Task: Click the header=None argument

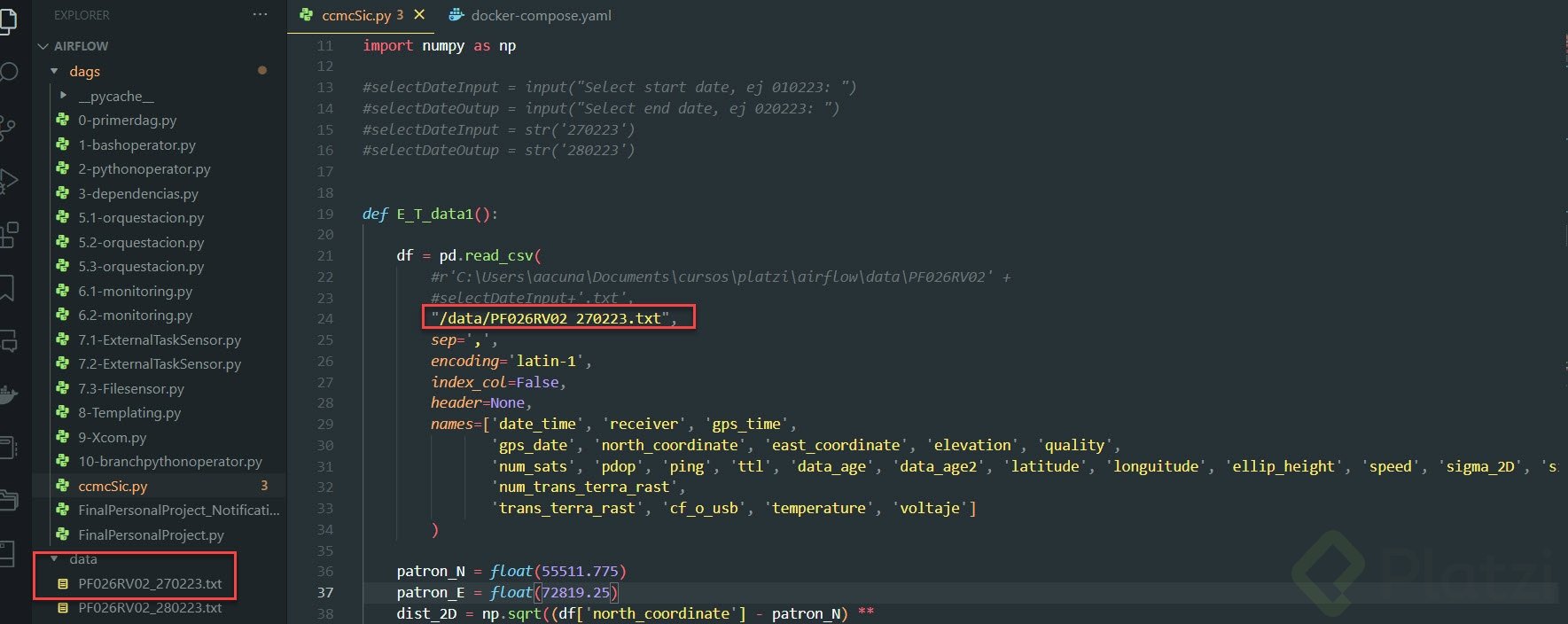Action: pos(477,402)
